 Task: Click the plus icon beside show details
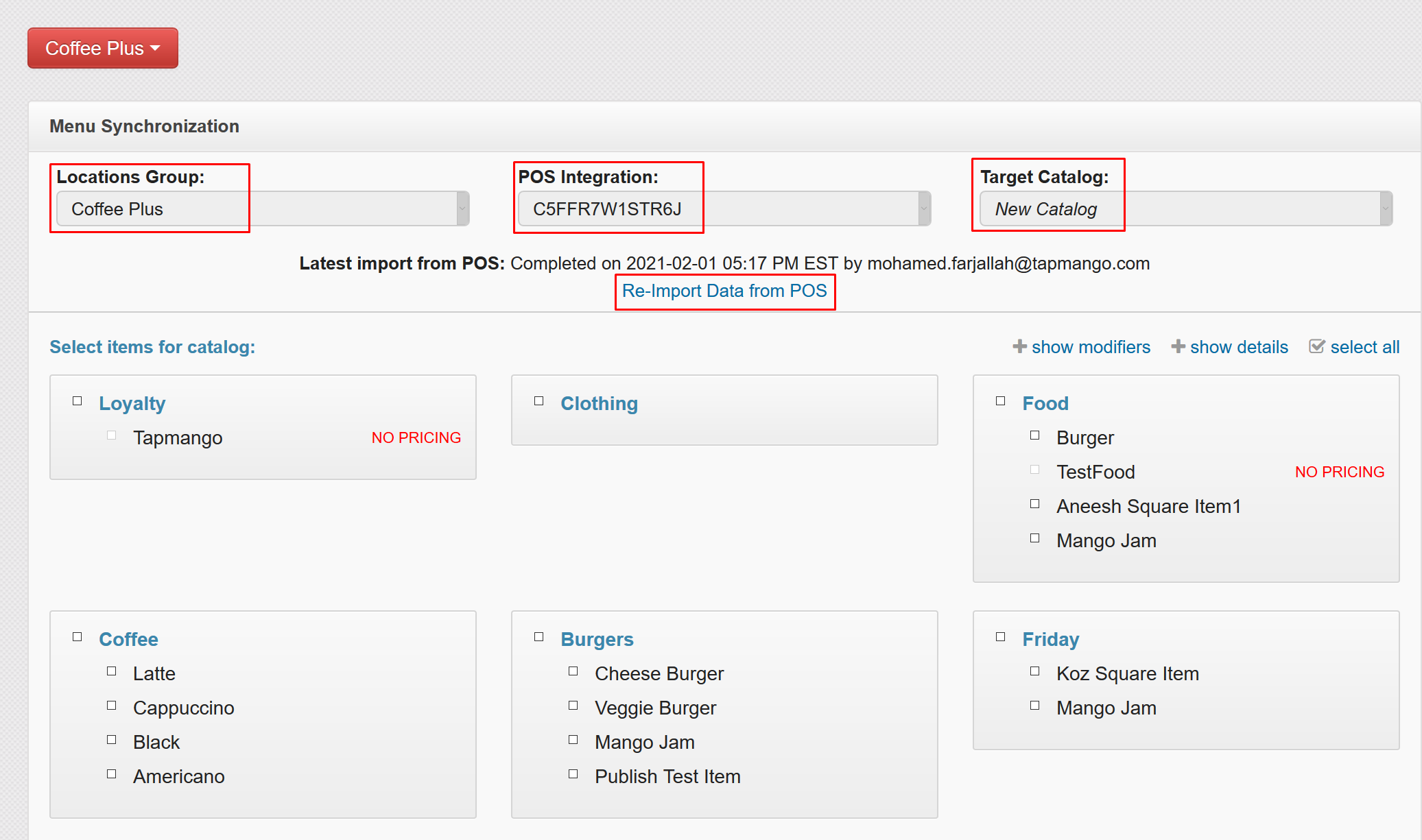point(1178,347)
